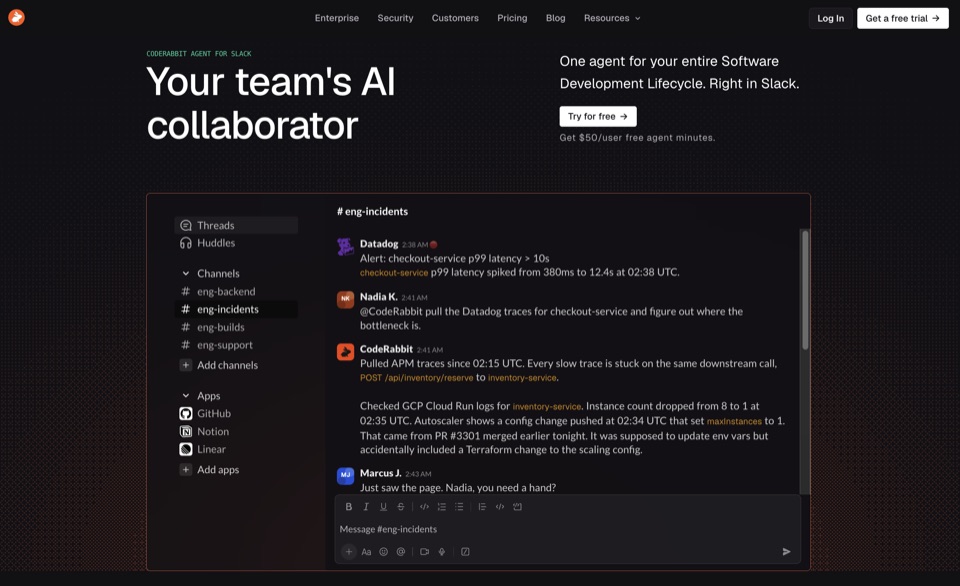Open the Notion app in sidebar

[x=204, y=431]
